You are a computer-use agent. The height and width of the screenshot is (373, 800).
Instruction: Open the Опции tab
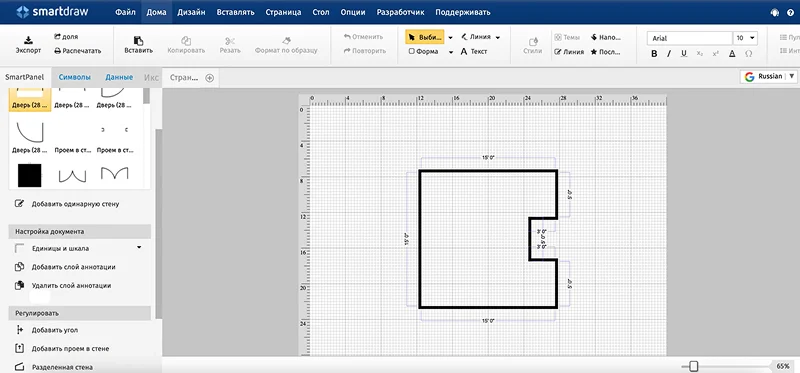[x=354, y=12]
